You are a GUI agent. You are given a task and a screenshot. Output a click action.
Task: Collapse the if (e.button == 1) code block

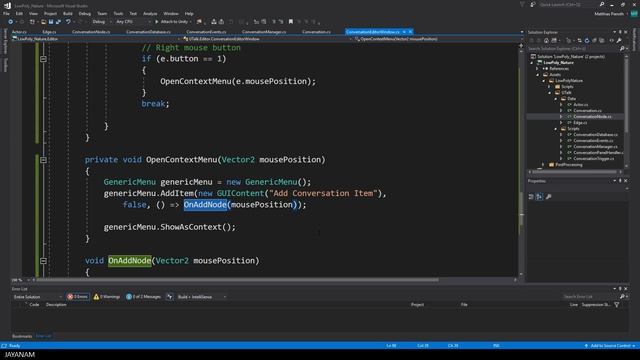click(x=43, y=59)
